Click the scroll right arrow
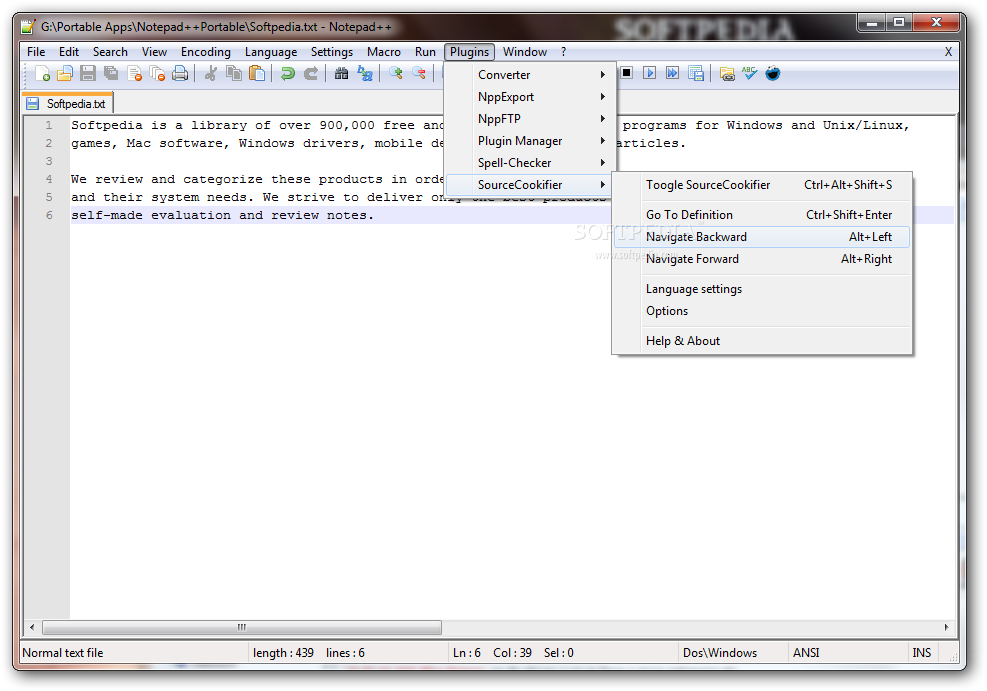987x691 pixels. [x=946, y=627]
